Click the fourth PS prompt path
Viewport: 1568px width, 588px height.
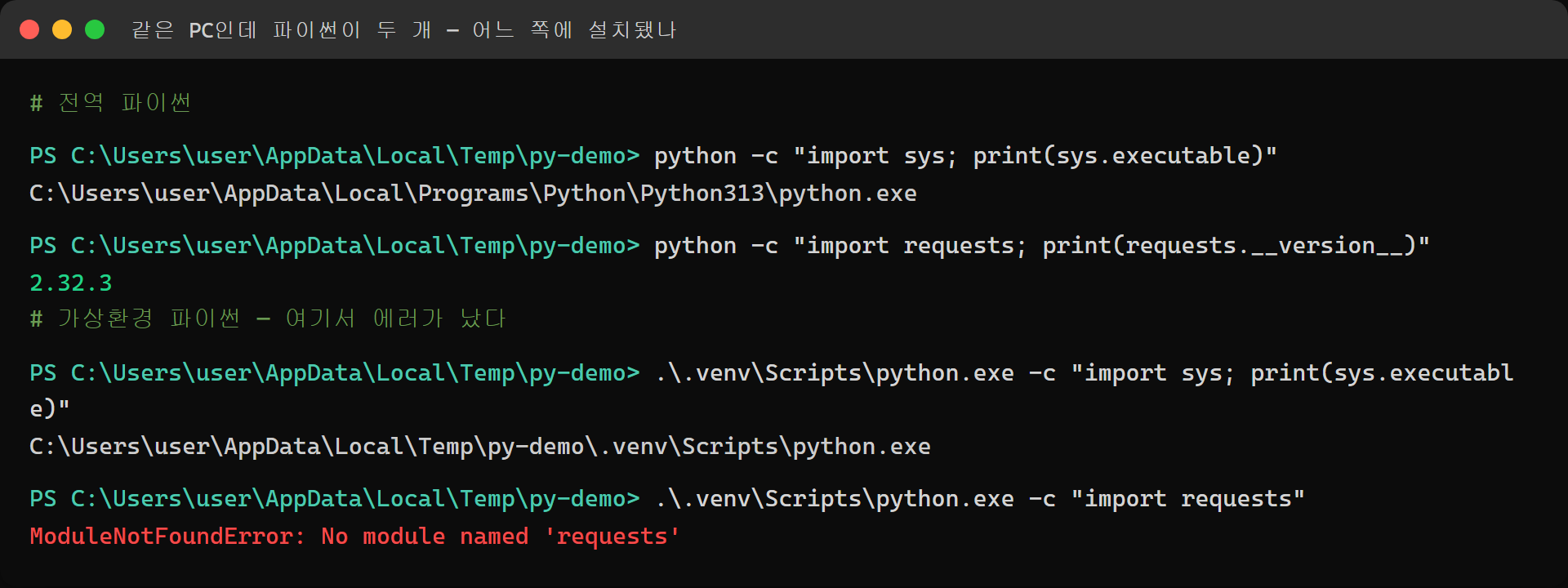coord(335,499)
